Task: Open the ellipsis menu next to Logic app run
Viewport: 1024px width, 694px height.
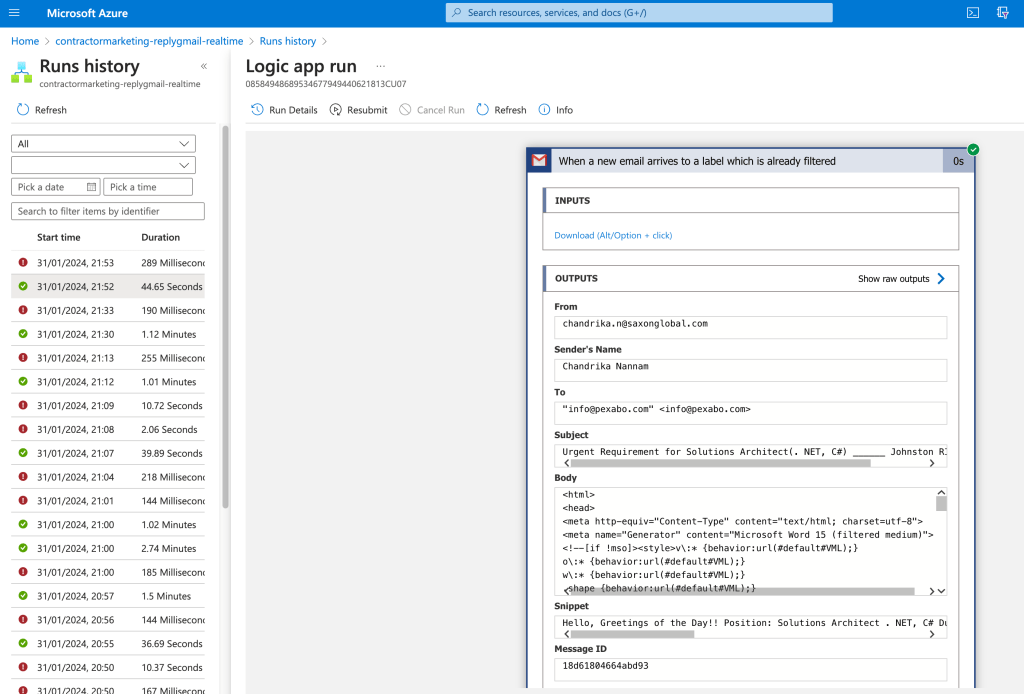Action: tap(381, 66)
